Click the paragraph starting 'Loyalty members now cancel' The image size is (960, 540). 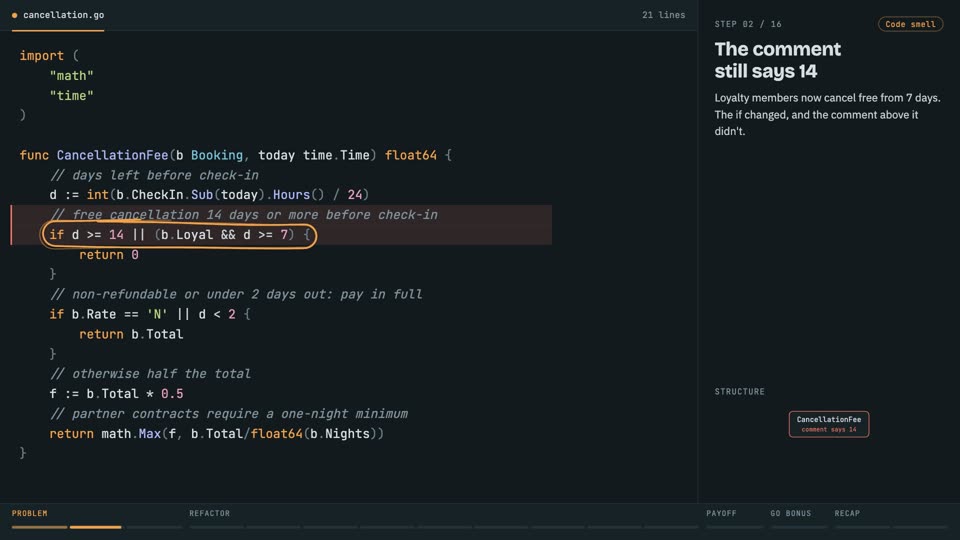[x=827, y=114]
